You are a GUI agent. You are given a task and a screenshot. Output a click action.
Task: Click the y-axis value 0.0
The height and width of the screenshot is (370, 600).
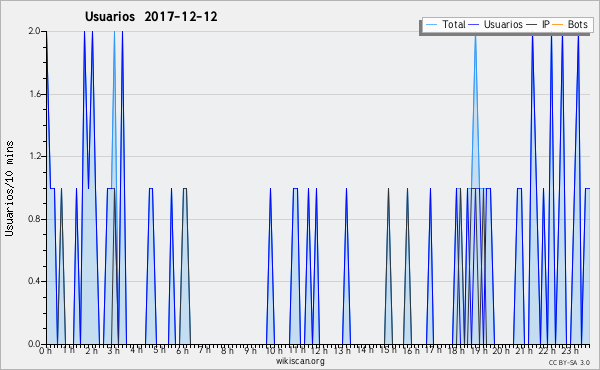pos(34,344)
